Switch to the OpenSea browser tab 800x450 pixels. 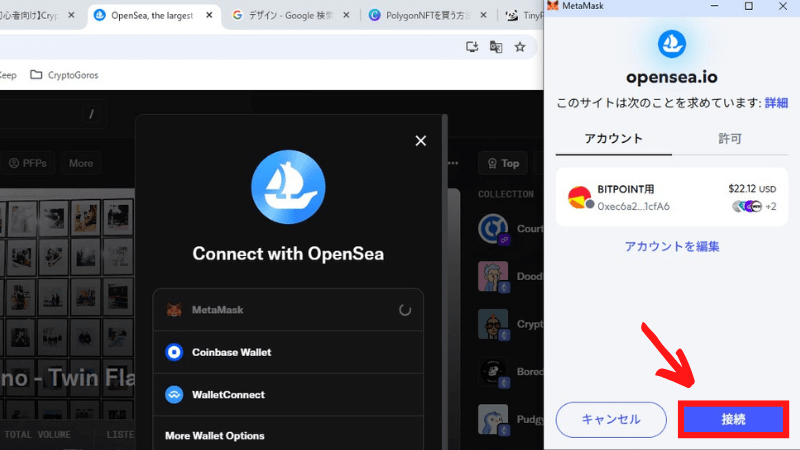tap(153, 15)
